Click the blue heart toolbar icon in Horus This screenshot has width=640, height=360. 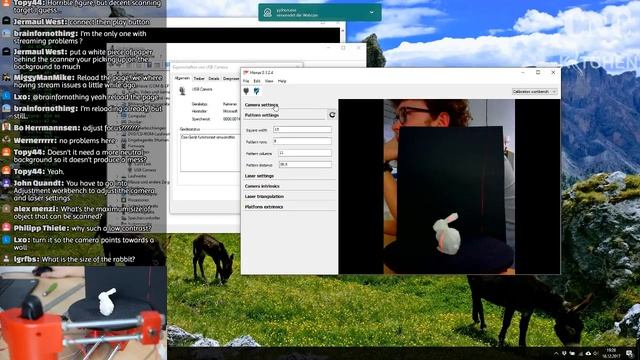[256, 91]
